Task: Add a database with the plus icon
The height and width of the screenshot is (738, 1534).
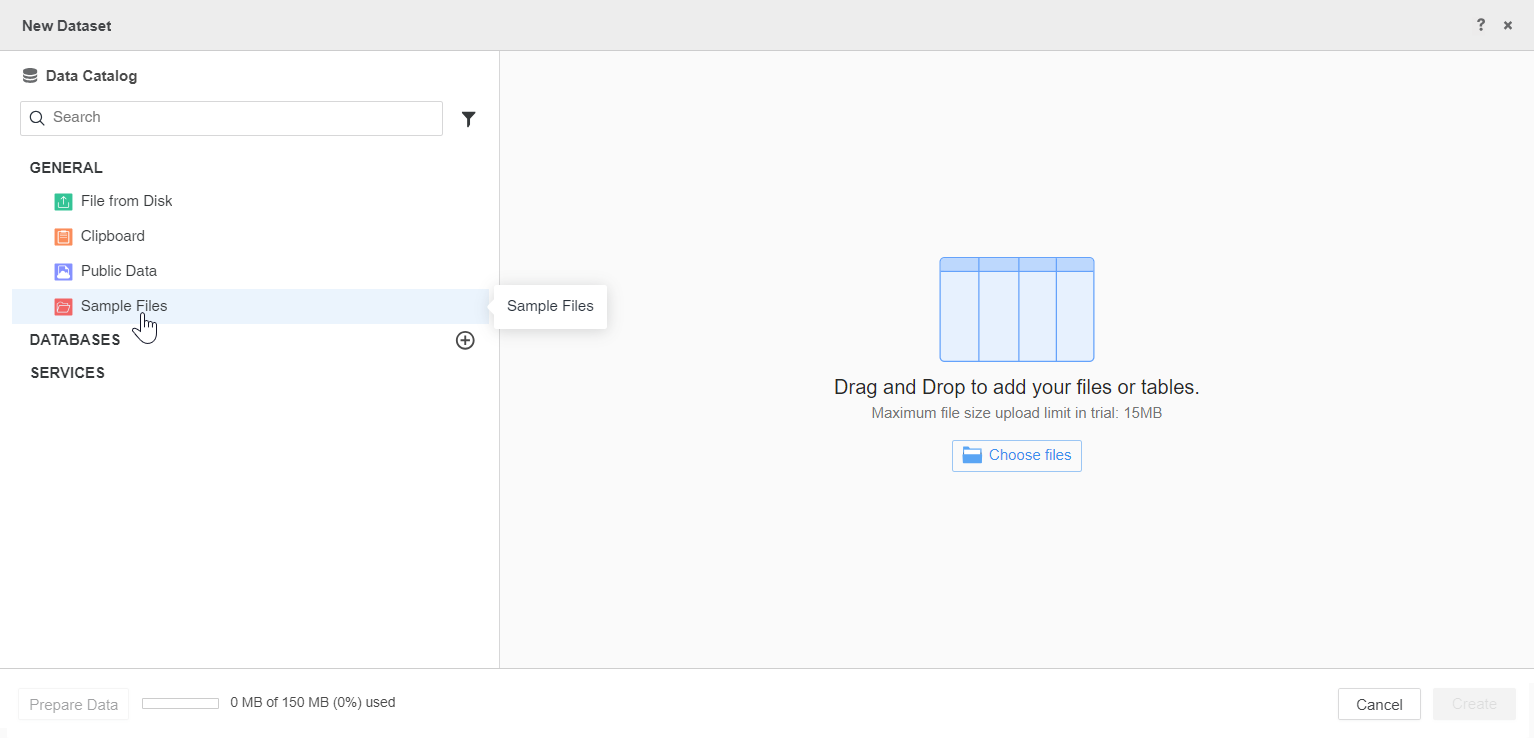Action: point(465,340)
